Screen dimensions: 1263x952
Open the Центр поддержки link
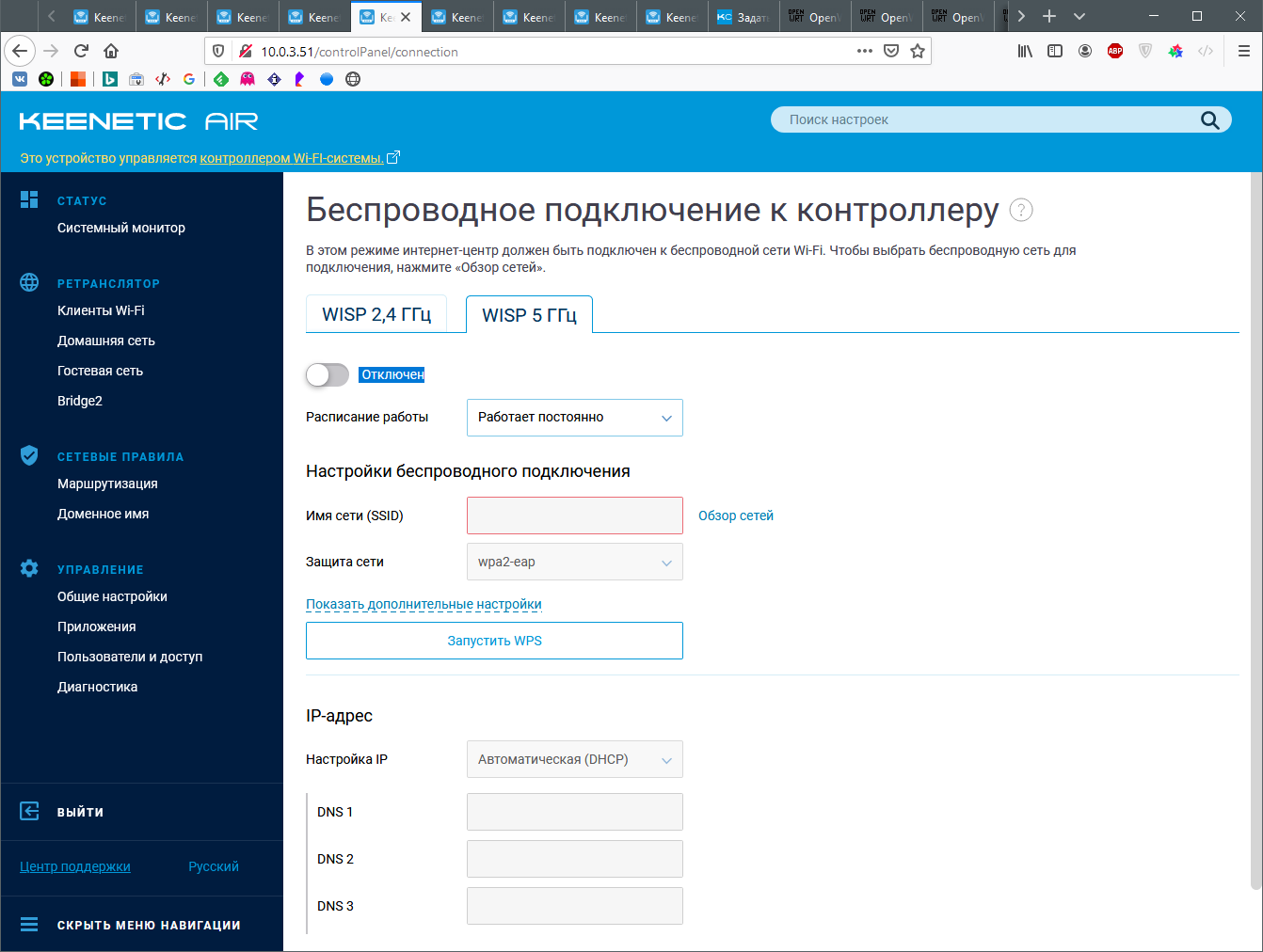coord(75,866)
